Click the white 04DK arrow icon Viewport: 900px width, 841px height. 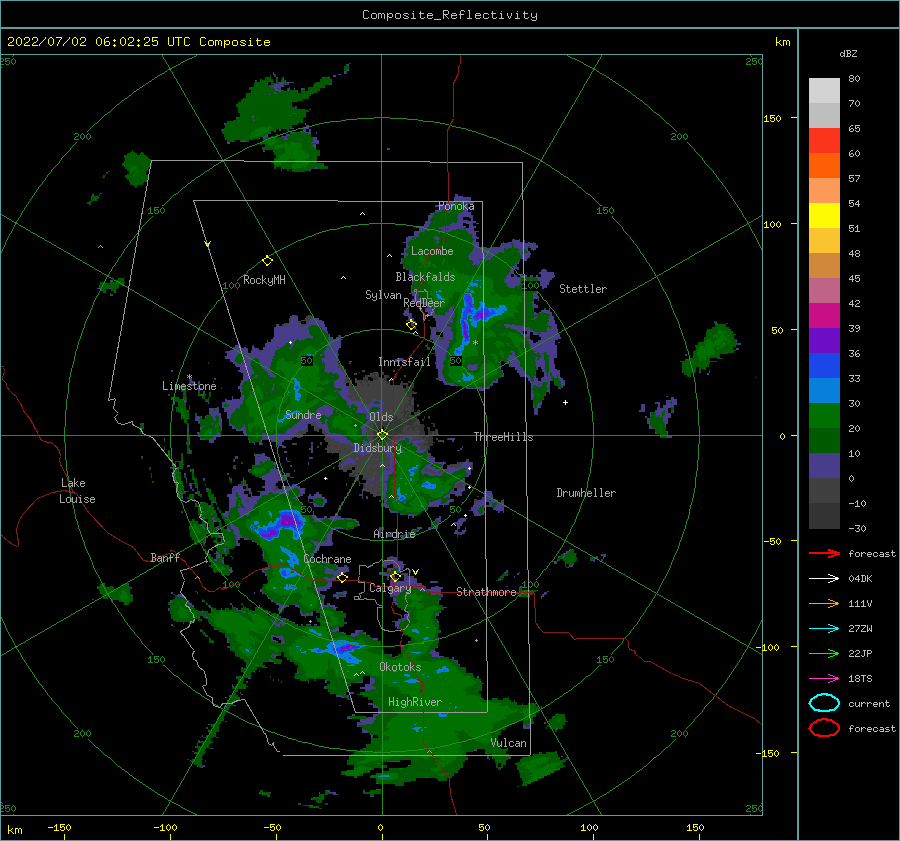click(x=824, y=579)
